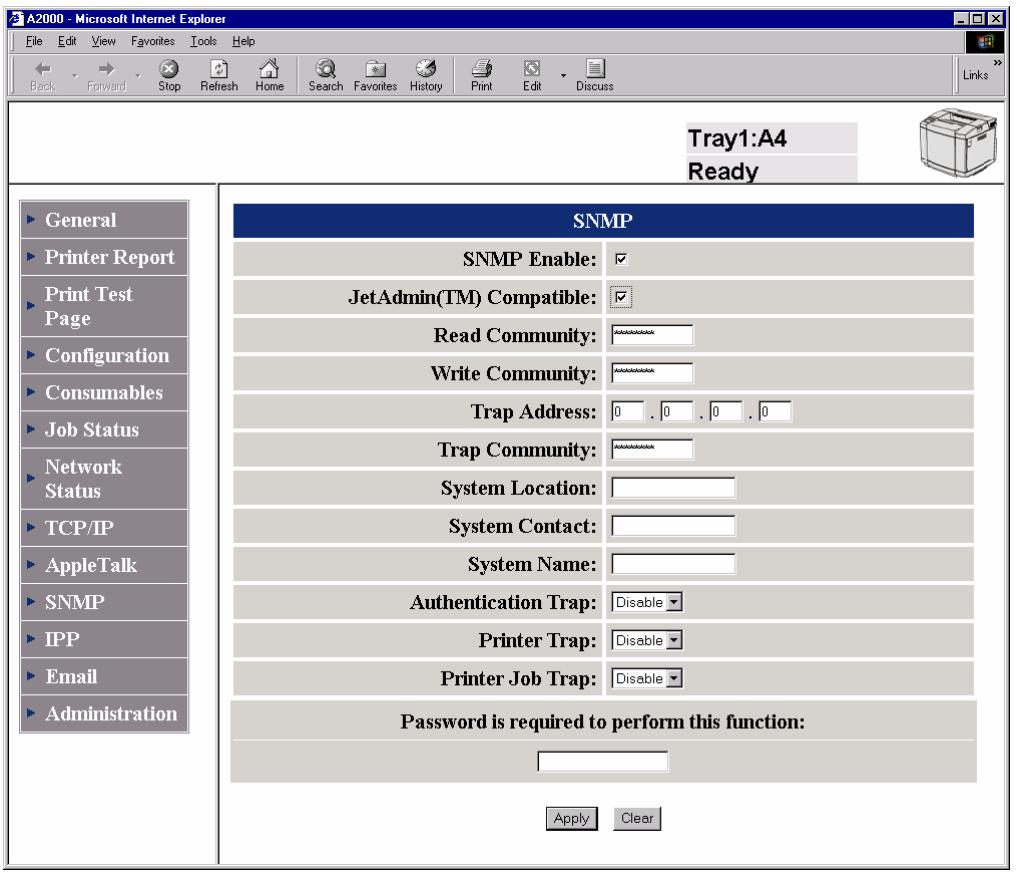The height and width of the screenshot is (873, 1017).
Task: Stop the page loading
Action: click(x=169, y=75)
